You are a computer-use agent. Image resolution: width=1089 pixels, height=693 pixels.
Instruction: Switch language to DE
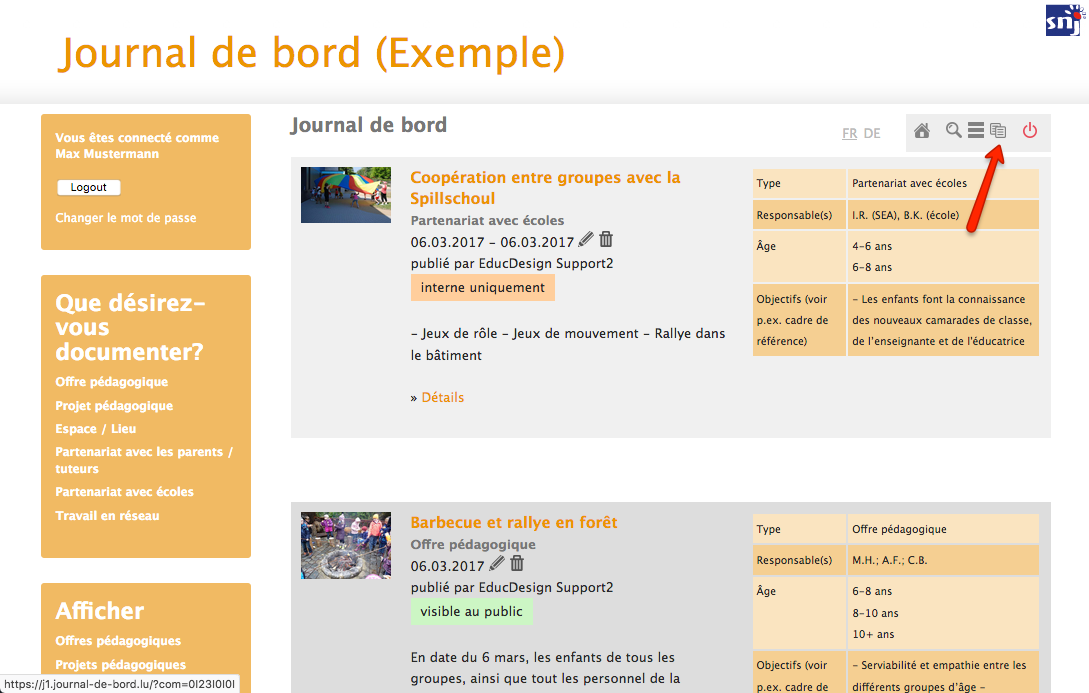click(x=872, y=133)
